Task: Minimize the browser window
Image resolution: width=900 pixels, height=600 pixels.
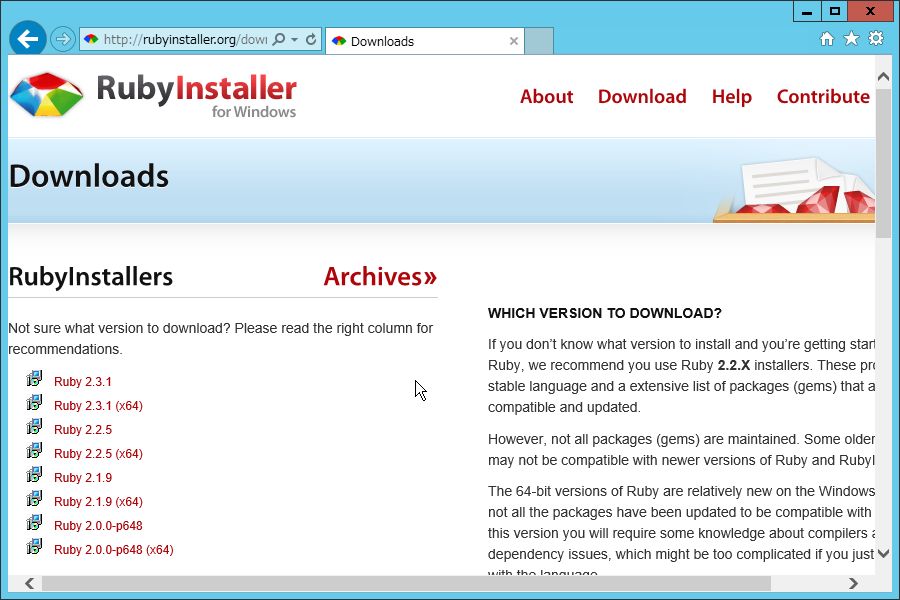Action: (808, 11)
